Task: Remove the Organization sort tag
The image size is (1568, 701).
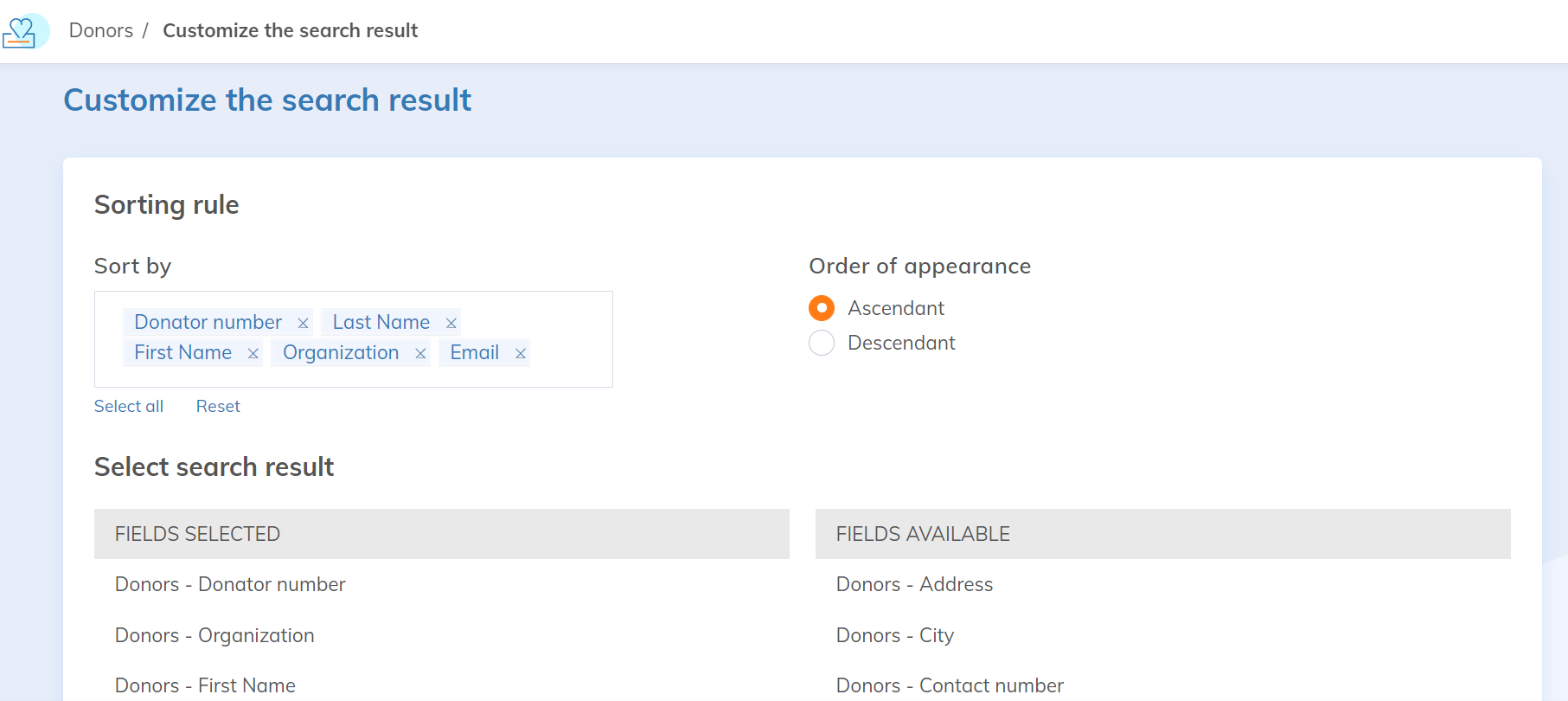Action: [x=420, y=353]
